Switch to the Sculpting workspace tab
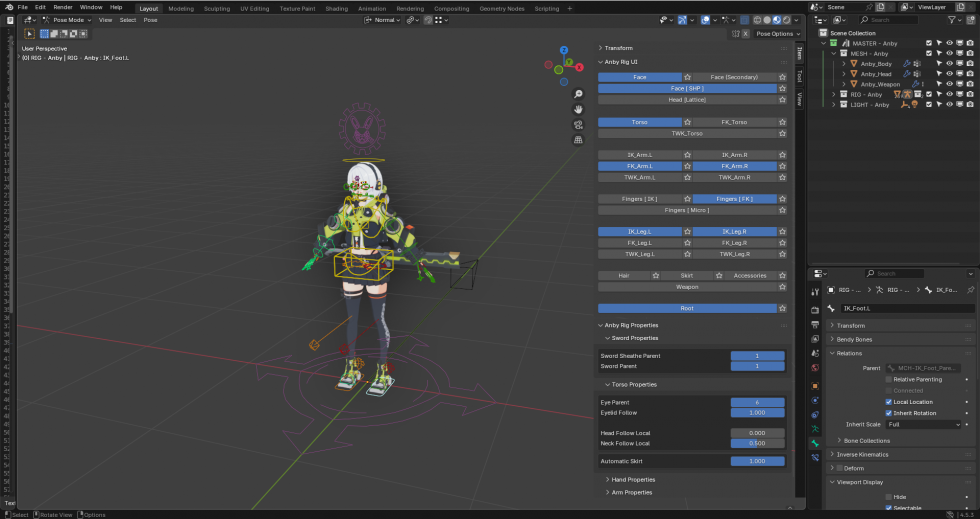This screenshot has width=980, height=519. (x=216, y=8)
